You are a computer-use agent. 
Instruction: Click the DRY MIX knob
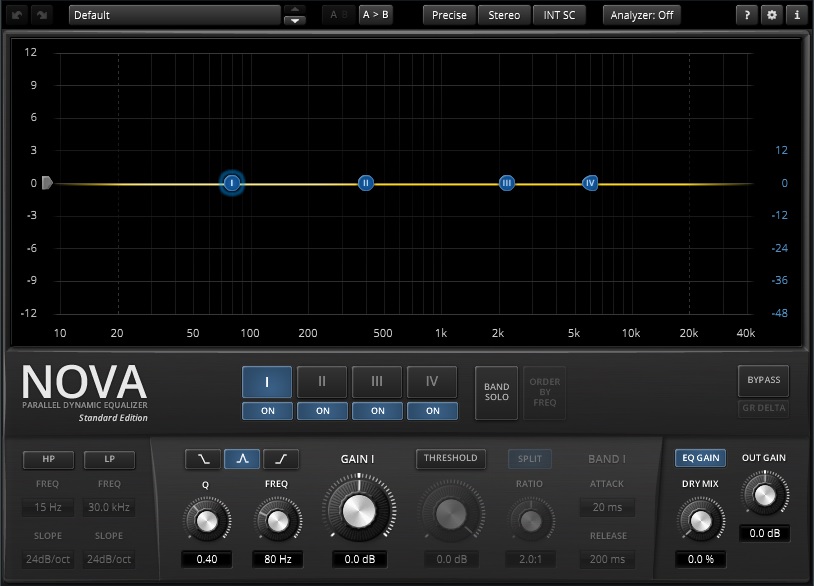(x=700, y=521)
